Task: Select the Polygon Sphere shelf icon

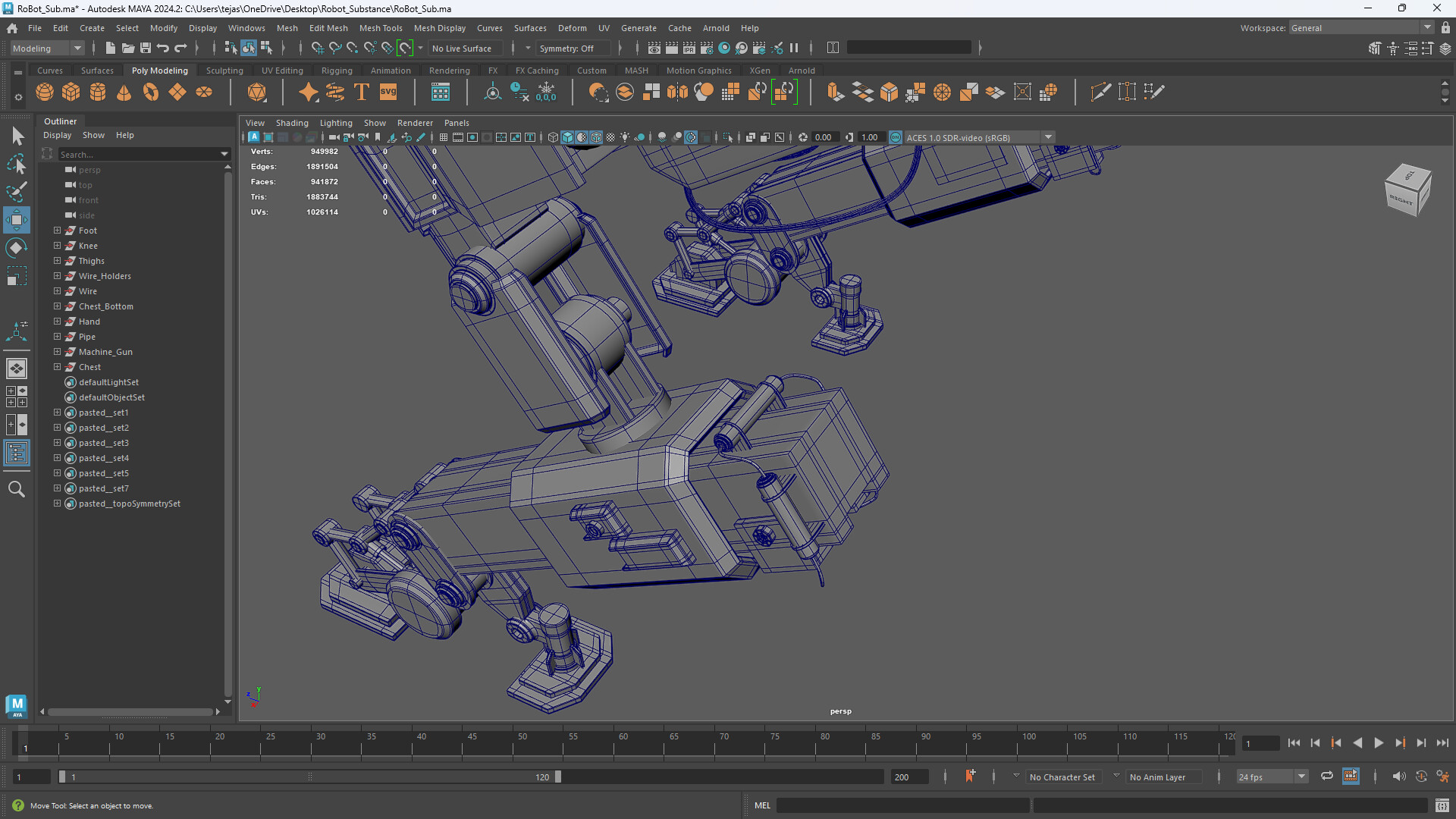Action: point(45,93)
